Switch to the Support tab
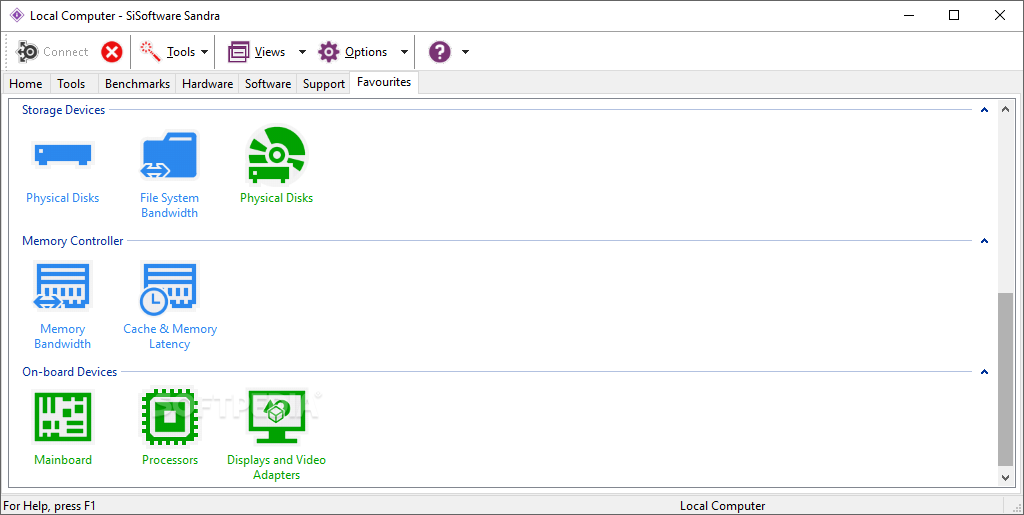 tap(324, 84)
